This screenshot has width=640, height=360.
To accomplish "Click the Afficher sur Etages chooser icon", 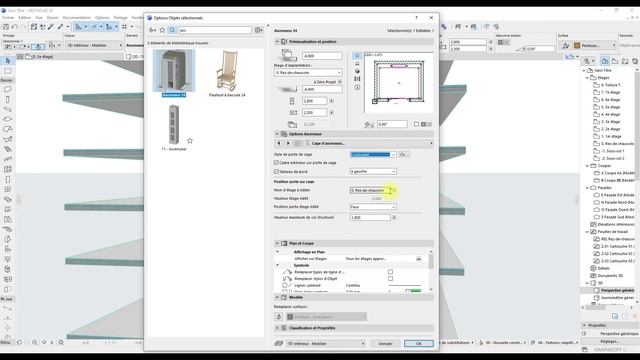I will pyautogui.click(x=418, y=259).
